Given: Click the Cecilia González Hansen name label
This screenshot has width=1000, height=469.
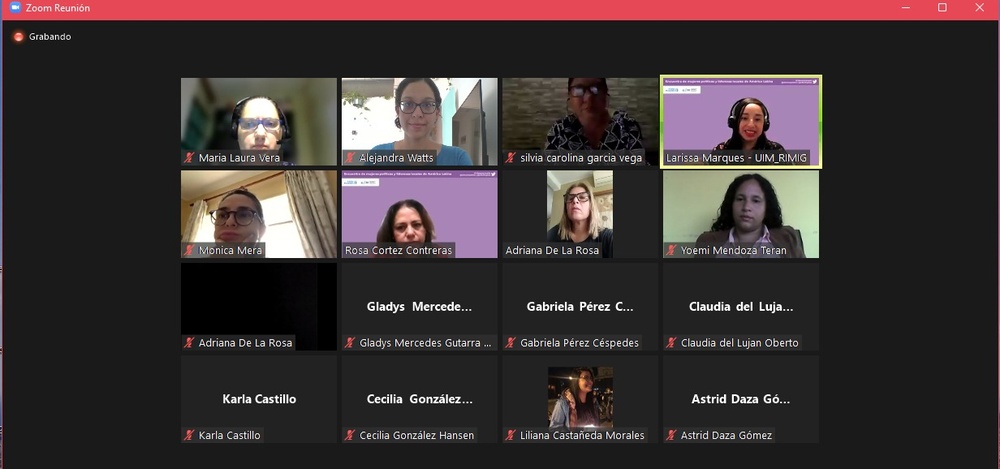Looking at the screenshot, I should (416, 435).
